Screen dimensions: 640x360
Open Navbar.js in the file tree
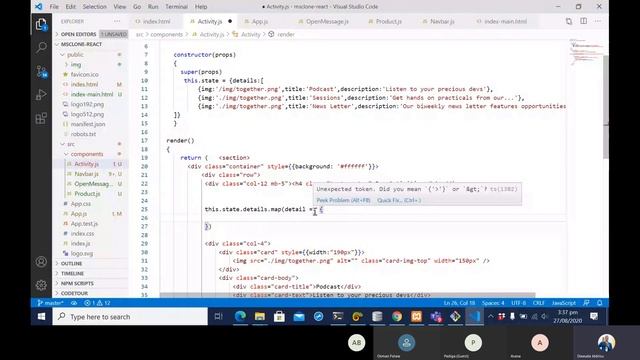(x=86, y=174)
